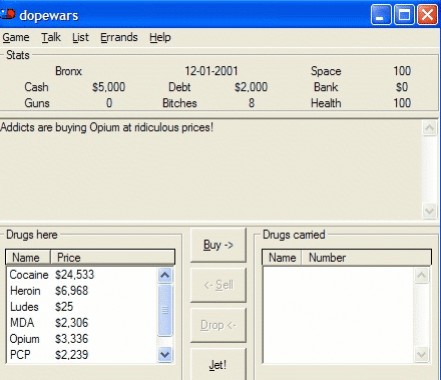Viewport: 441px width, 380px height.
Task: Minimize the dopewars window
Action: click(380, 15)
